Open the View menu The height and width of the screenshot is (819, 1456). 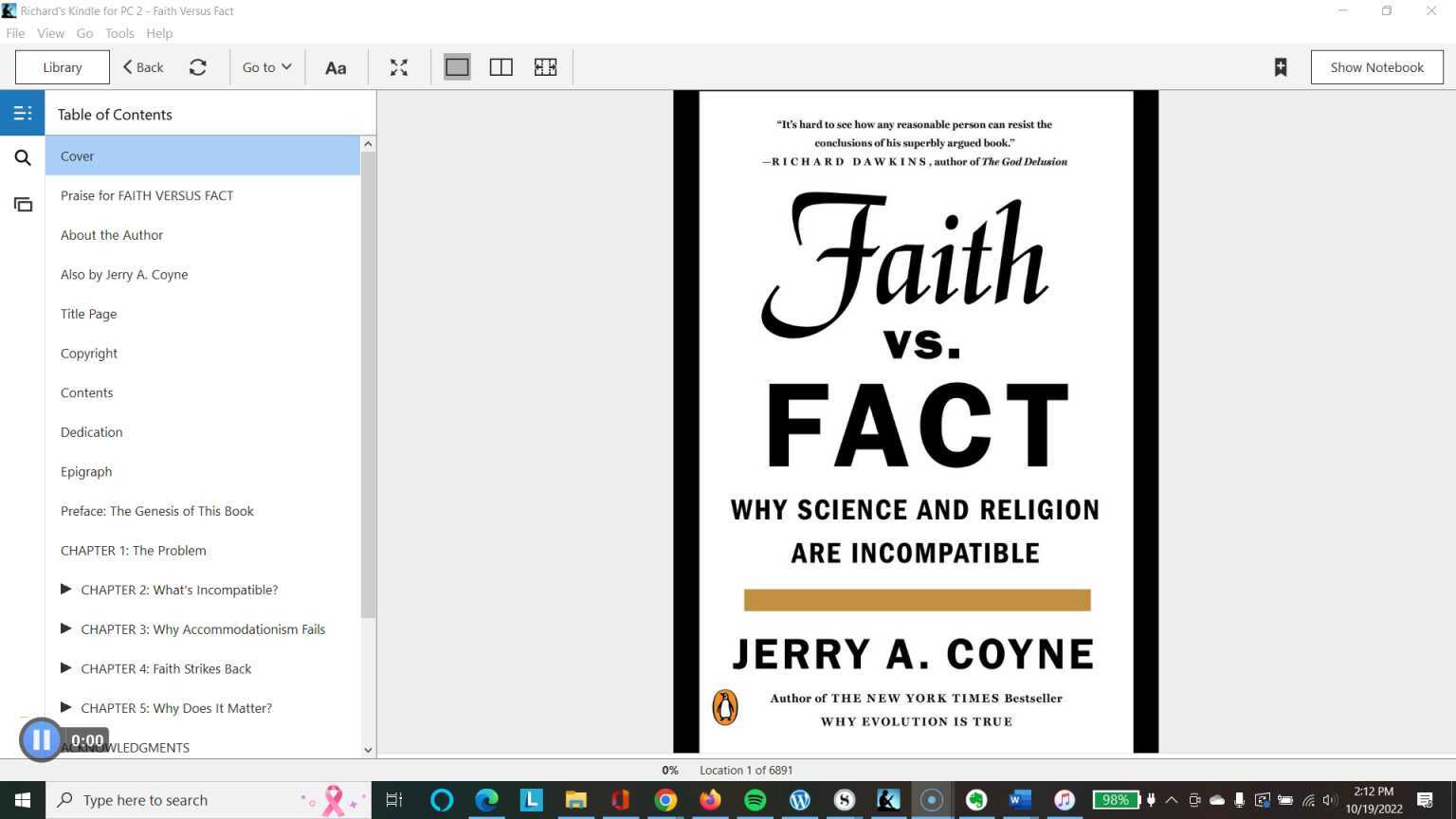point(50,32)
